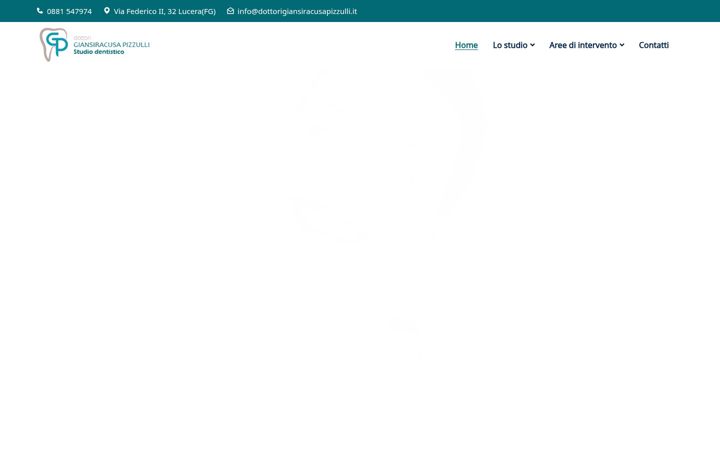This screenshot has width=720, height=450.
Task: Go to the Home menu item
Action: click(x=466, y=45)
